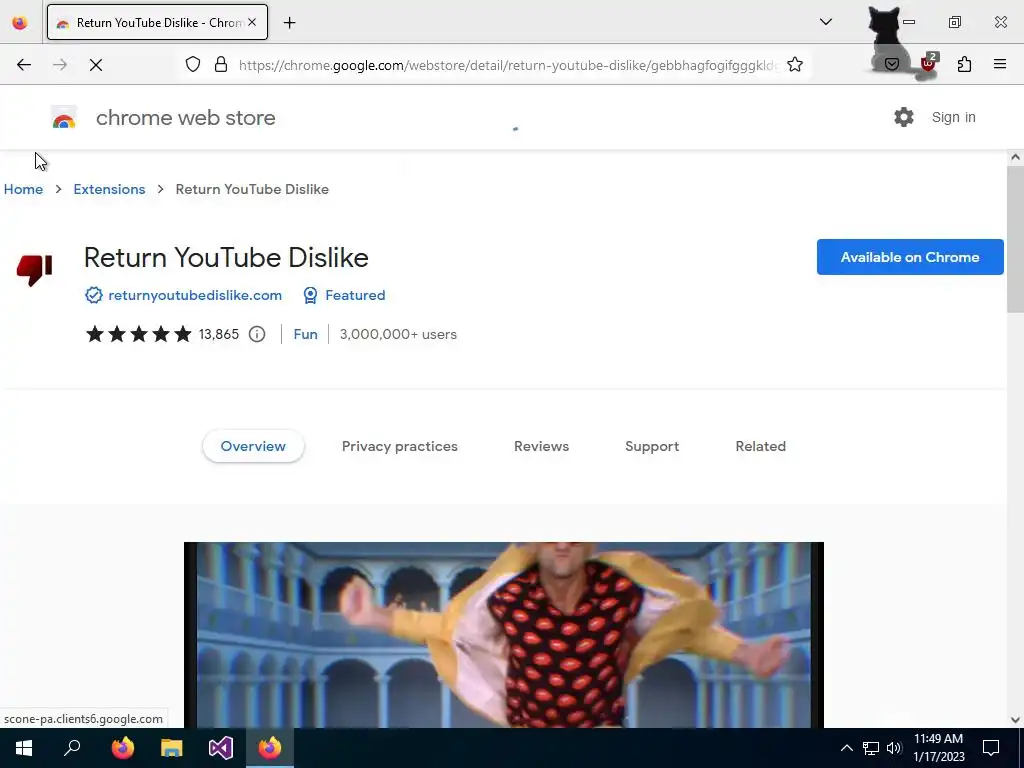Open the volume tray icon
Image resolution: width=1024 pixels, height=768 pixels.
point(894,748)
